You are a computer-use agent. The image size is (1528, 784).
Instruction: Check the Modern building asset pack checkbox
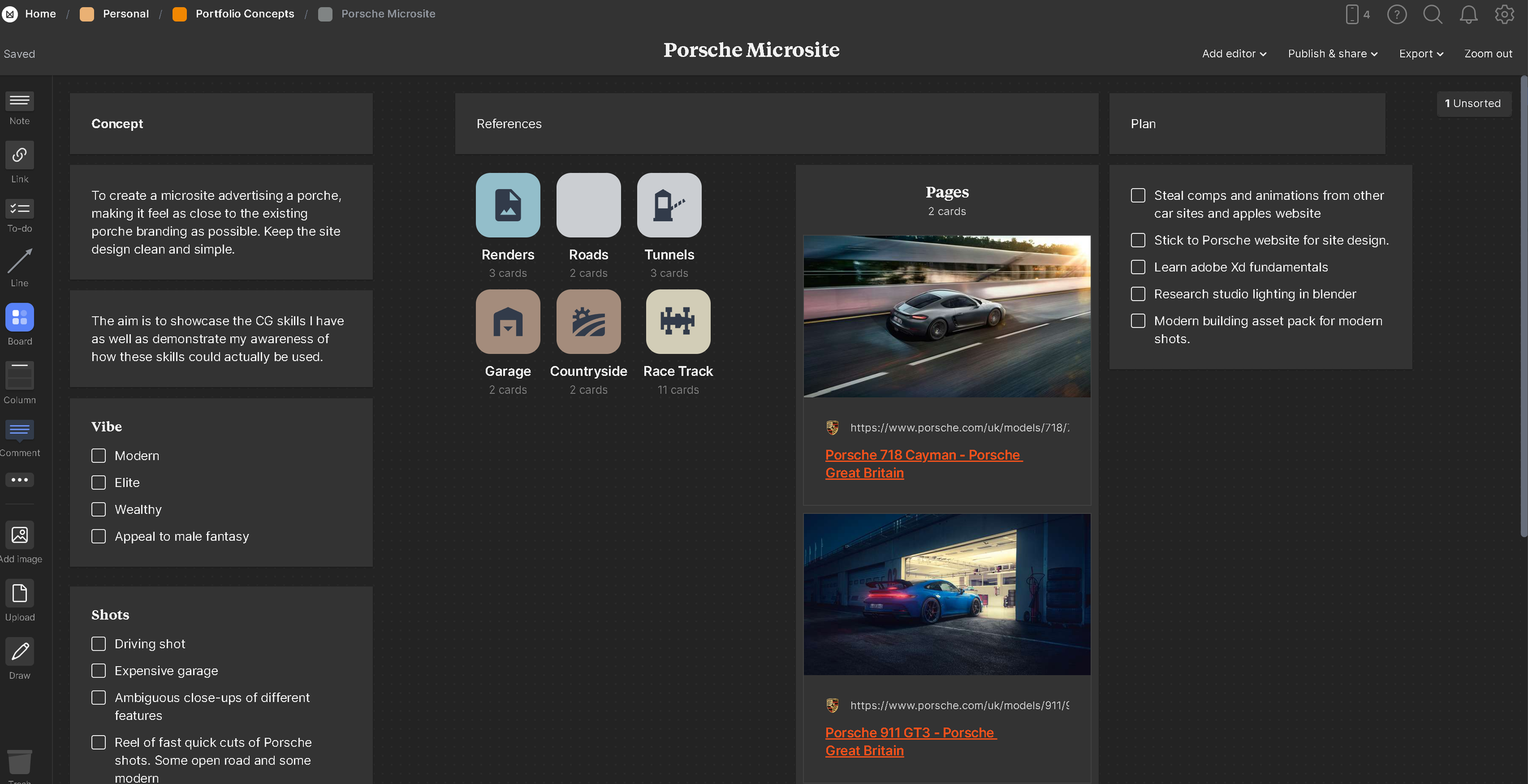(x=1138, y=321)
